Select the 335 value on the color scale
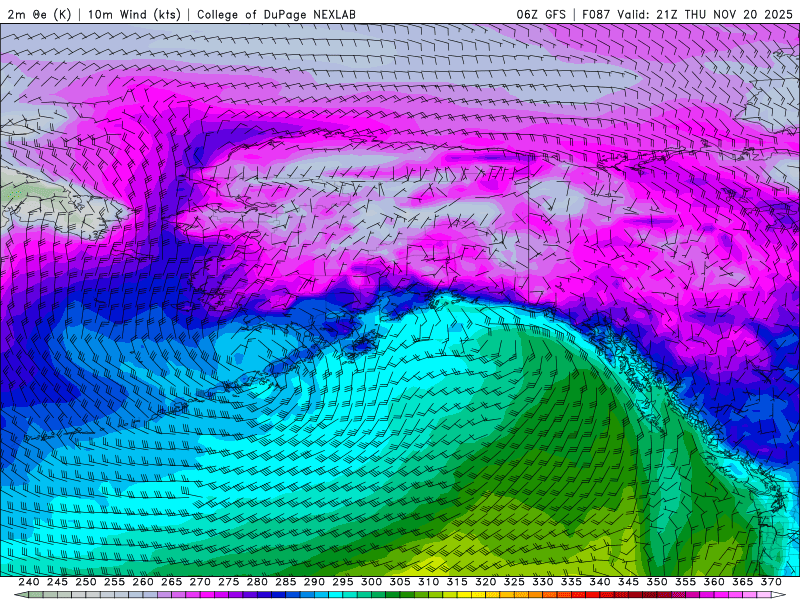800x600 pixels. [571, 582]
